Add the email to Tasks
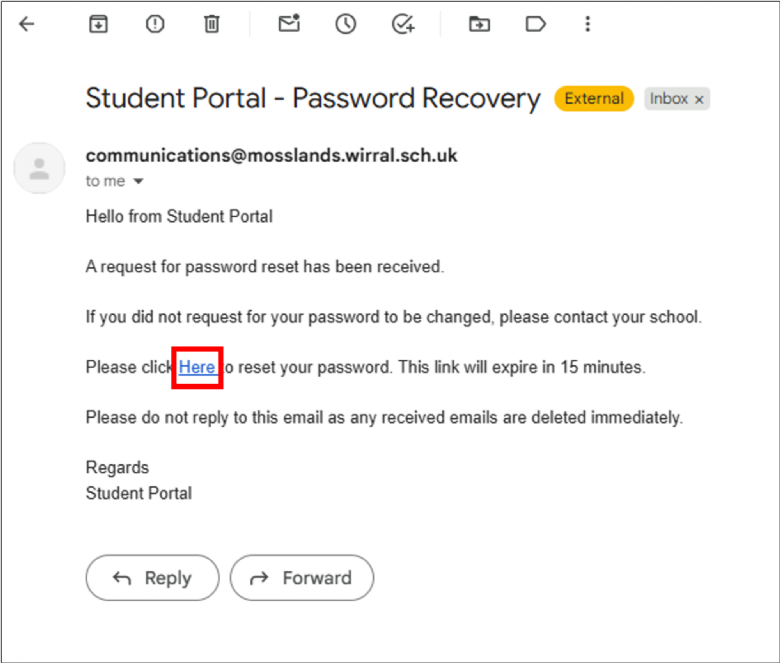 pyautogui.click(x=403, y=24)
